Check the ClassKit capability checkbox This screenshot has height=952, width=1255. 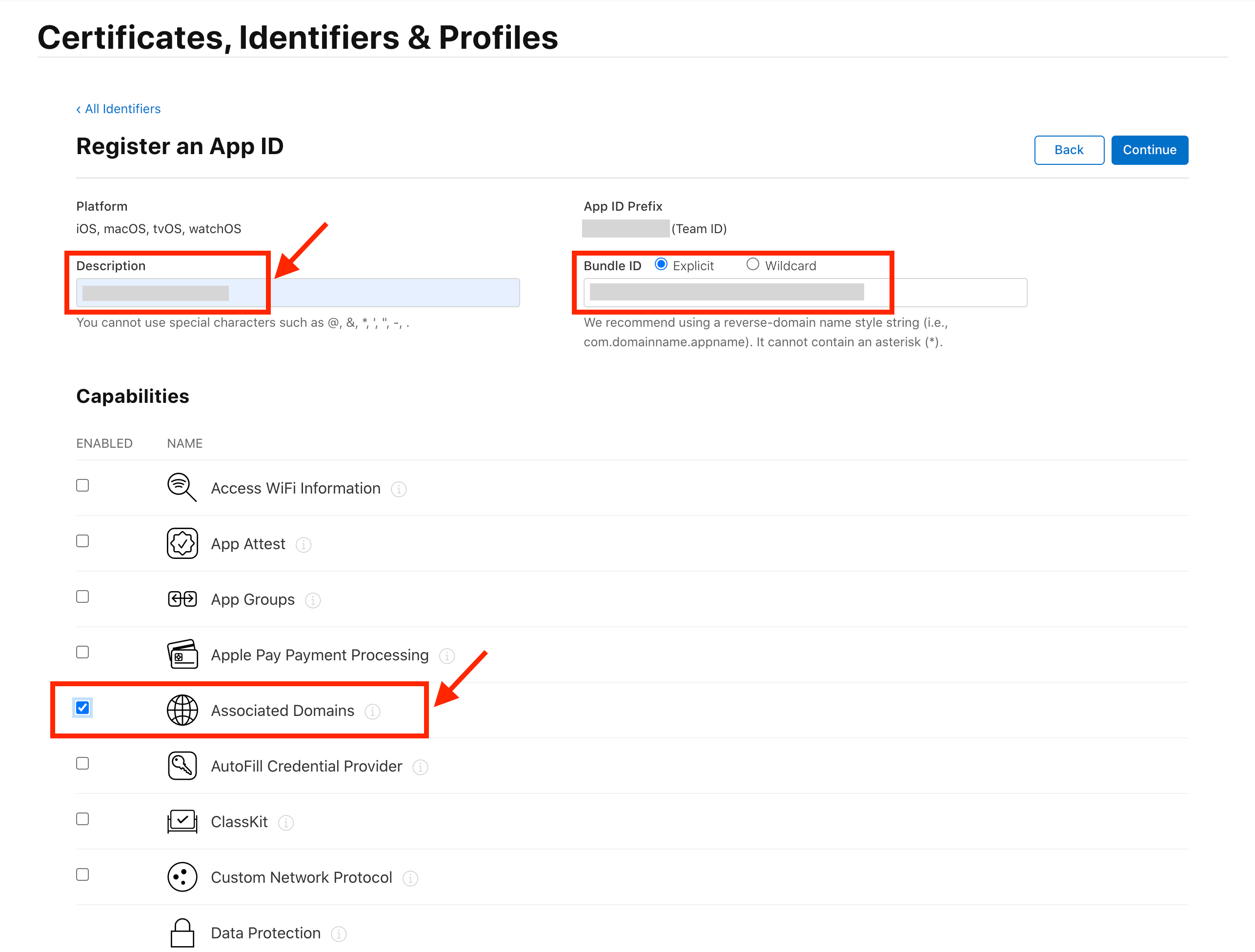pos(82,819)
